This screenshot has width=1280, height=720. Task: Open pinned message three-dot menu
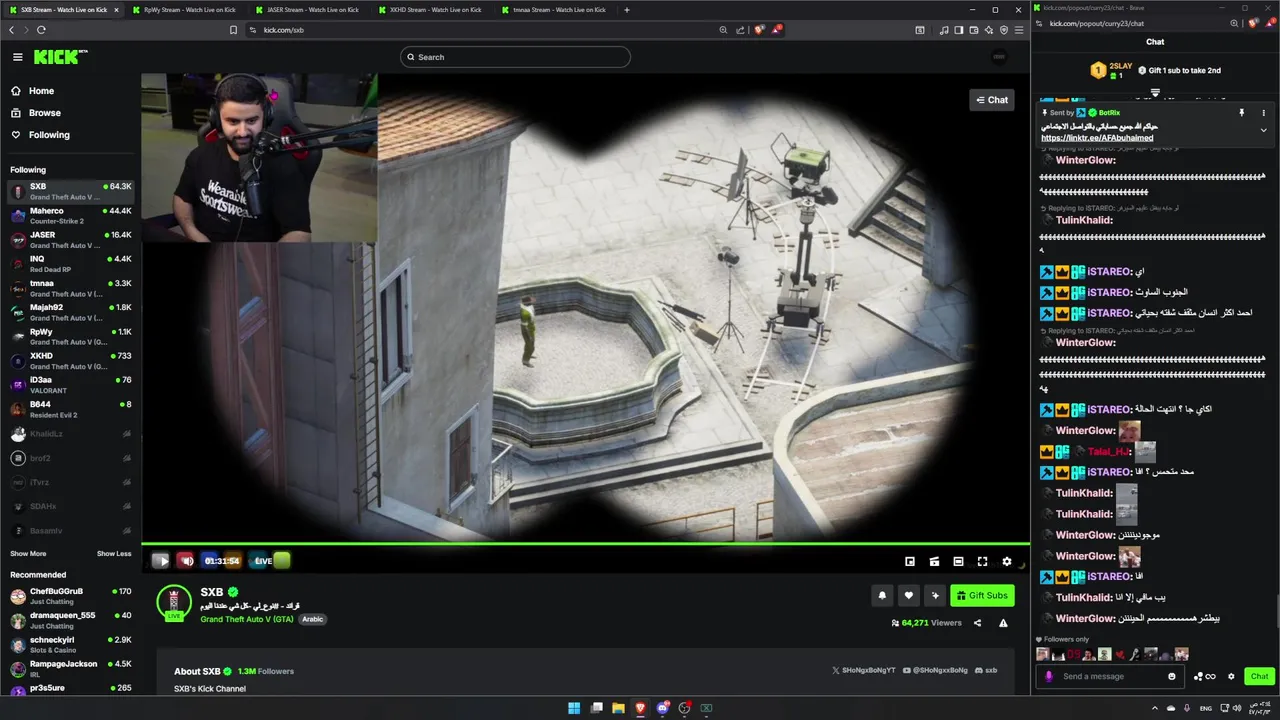click(x=1263, y=113)
